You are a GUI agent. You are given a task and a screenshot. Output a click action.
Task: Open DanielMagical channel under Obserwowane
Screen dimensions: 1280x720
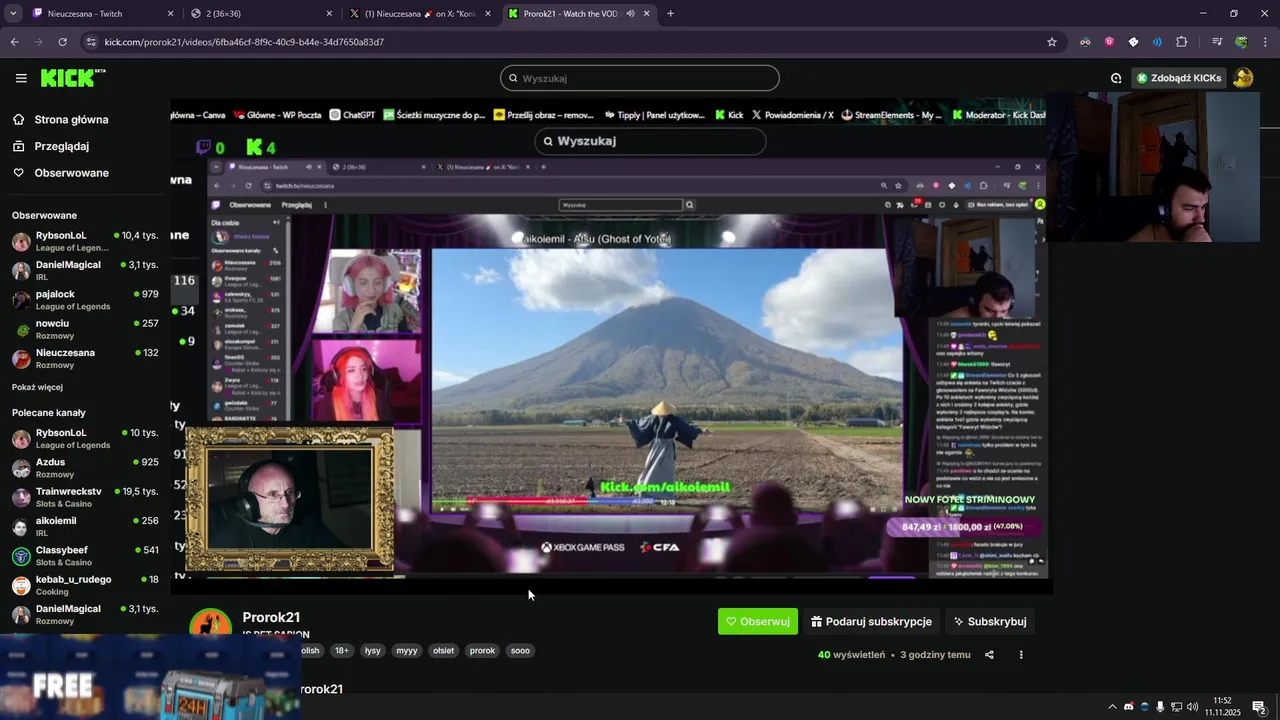click(85, 270)
